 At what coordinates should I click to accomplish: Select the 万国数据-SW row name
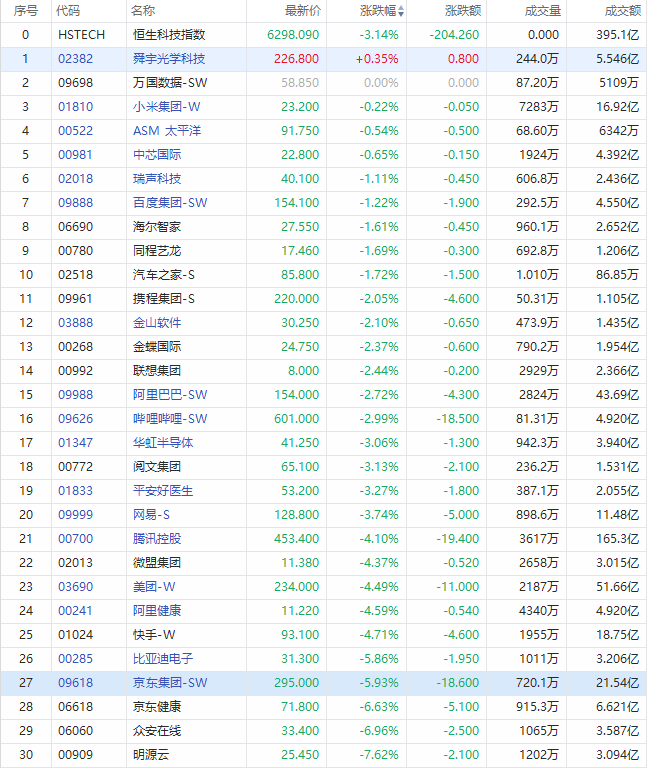[x=170, y=83]
